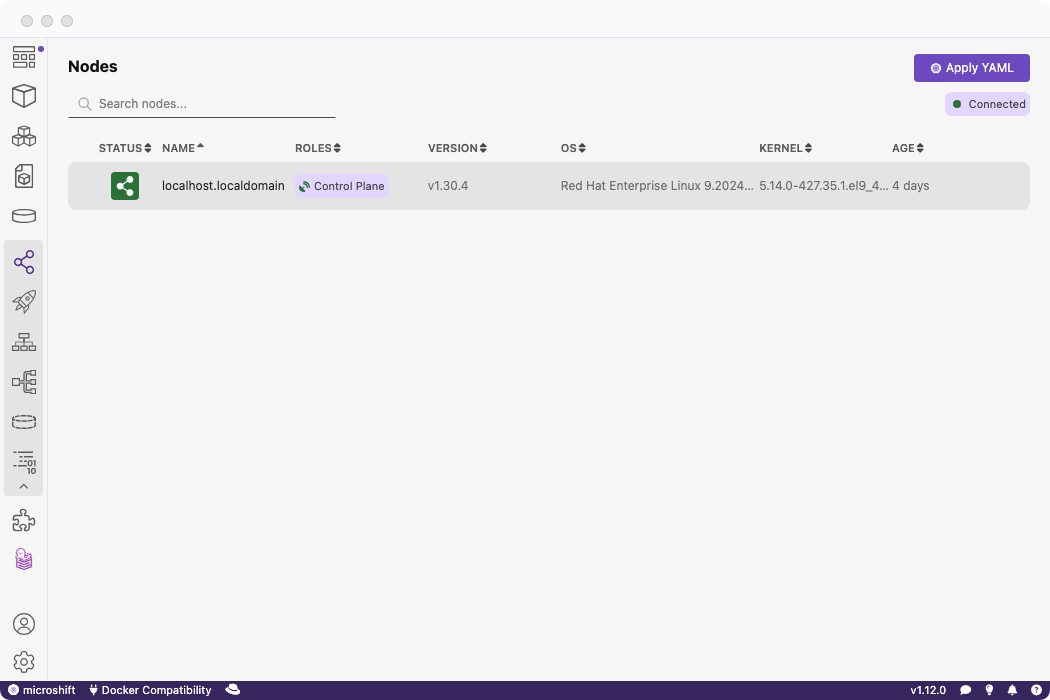Open the Volumes section
Screen dimensions: 1050x700
coord(24,216)
